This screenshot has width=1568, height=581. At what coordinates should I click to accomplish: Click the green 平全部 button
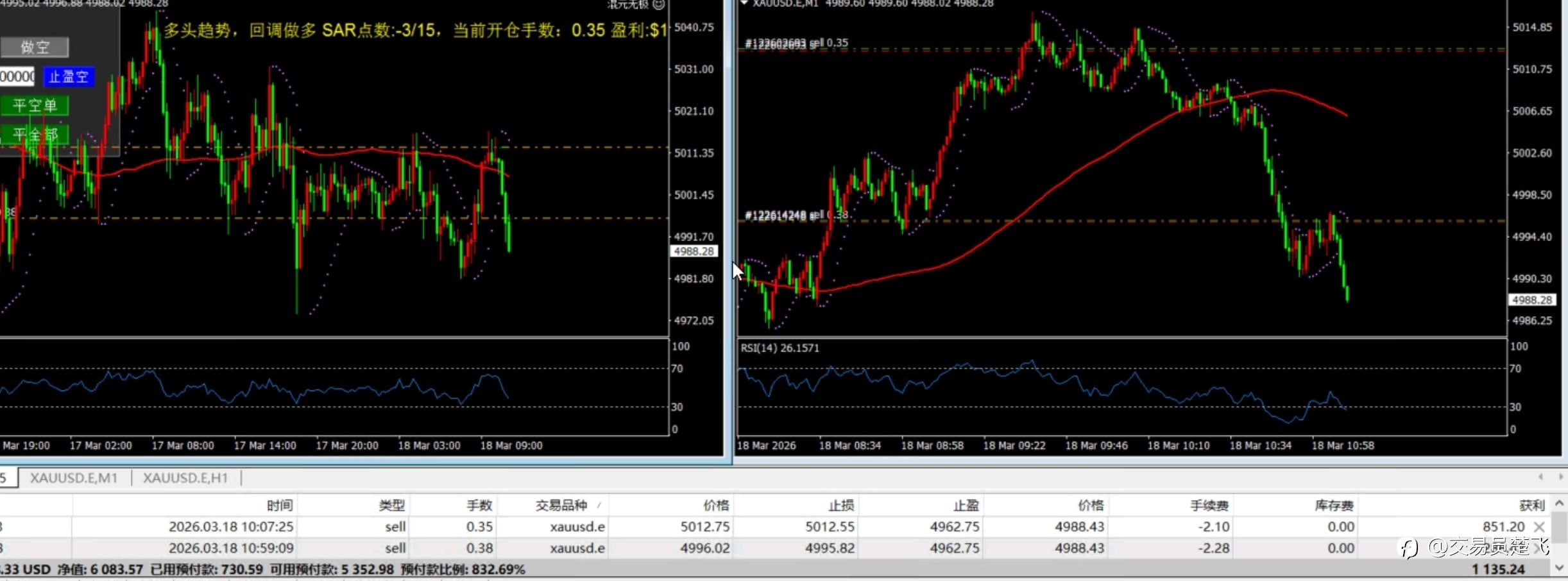(x=35, y=134)
